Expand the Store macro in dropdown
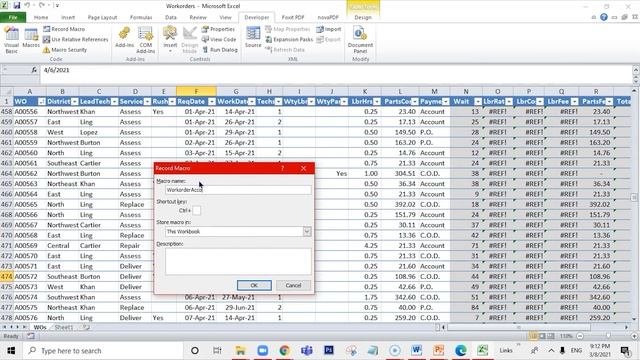 pos(307,231)
